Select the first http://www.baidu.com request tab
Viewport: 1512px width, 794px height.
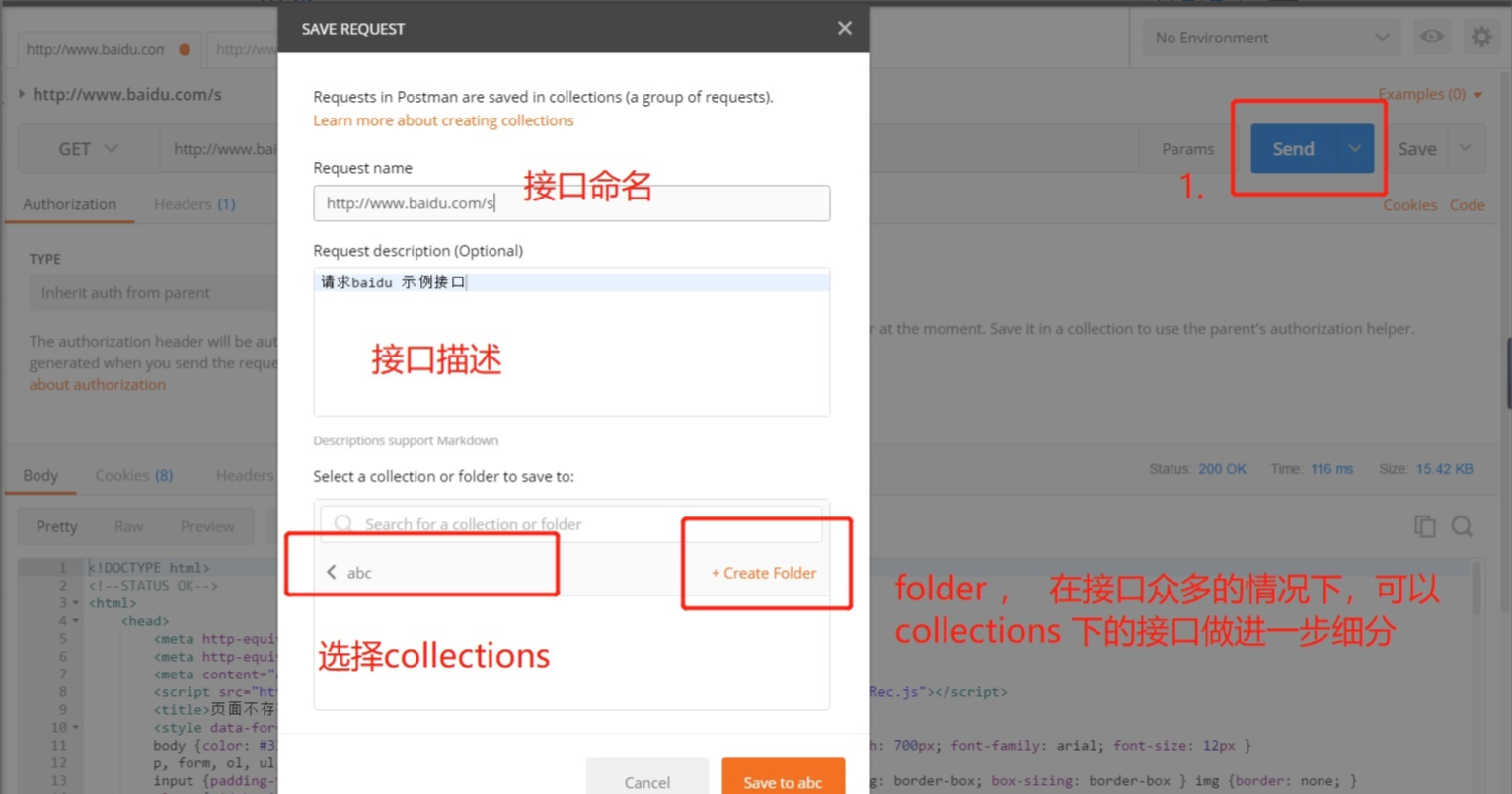109,49
